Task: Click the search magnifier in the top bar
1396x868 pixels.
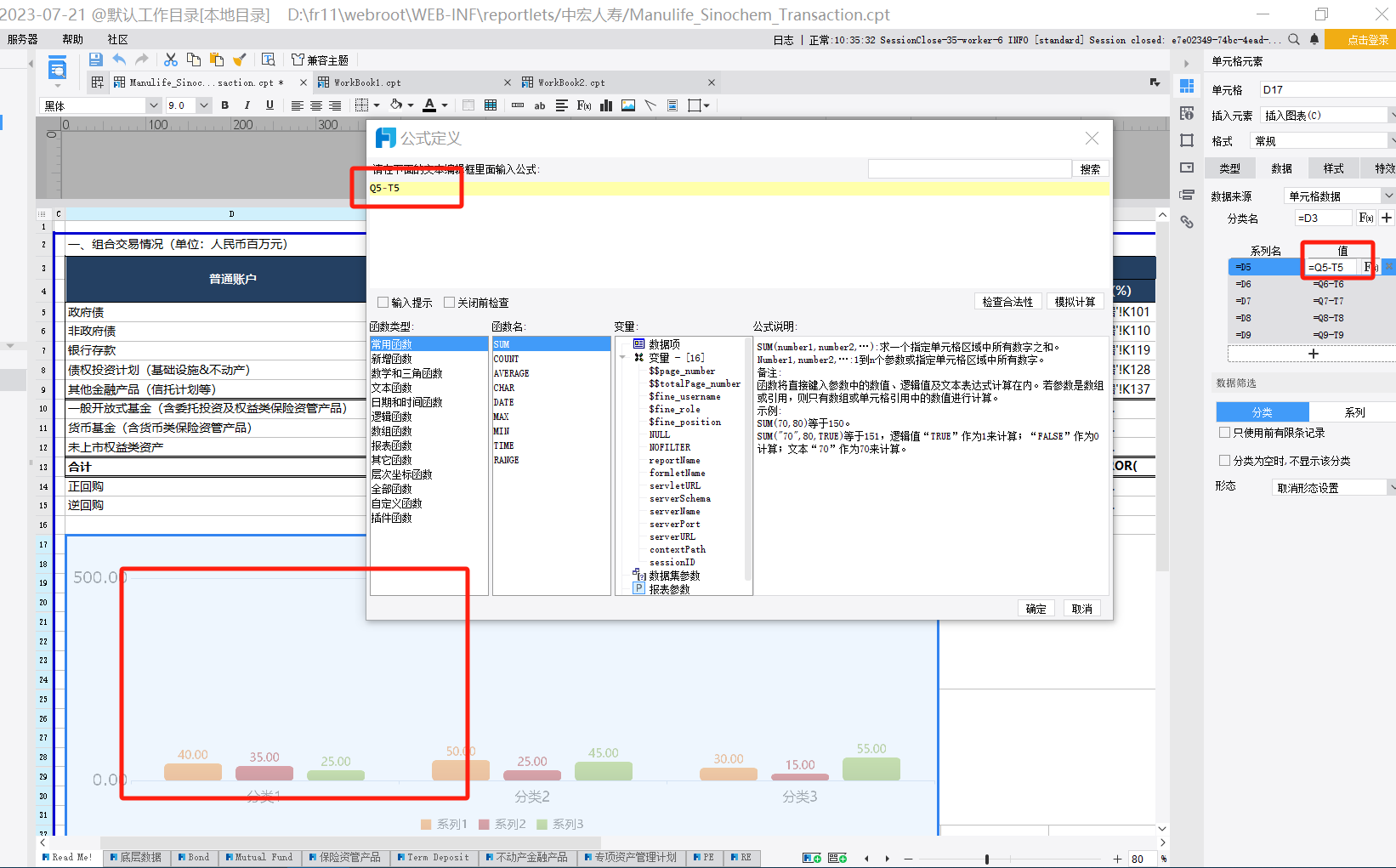Action: click(1294, 39)
